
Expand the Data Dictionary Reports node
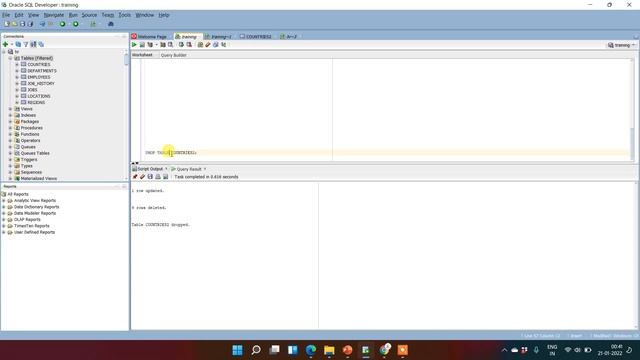[x=4, y=207]
